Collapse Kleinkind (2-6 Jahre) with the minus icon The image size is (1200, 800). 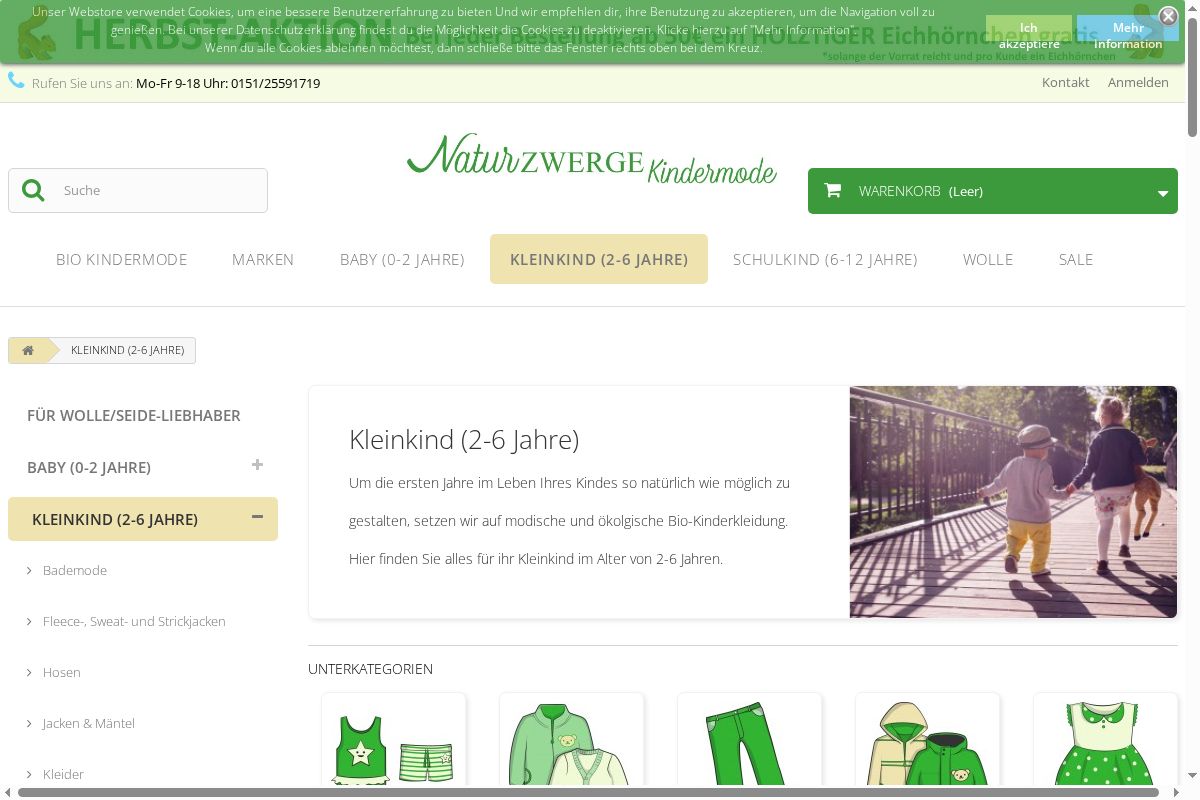(x=257, y=517)
